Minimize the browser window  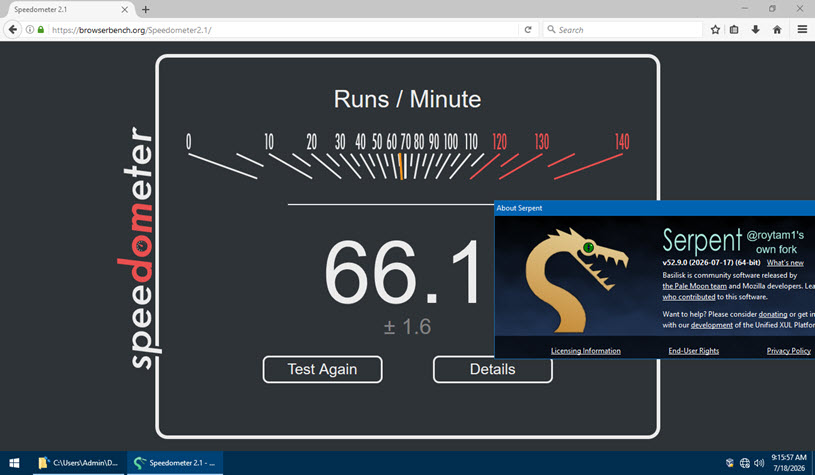pos(744,9)
